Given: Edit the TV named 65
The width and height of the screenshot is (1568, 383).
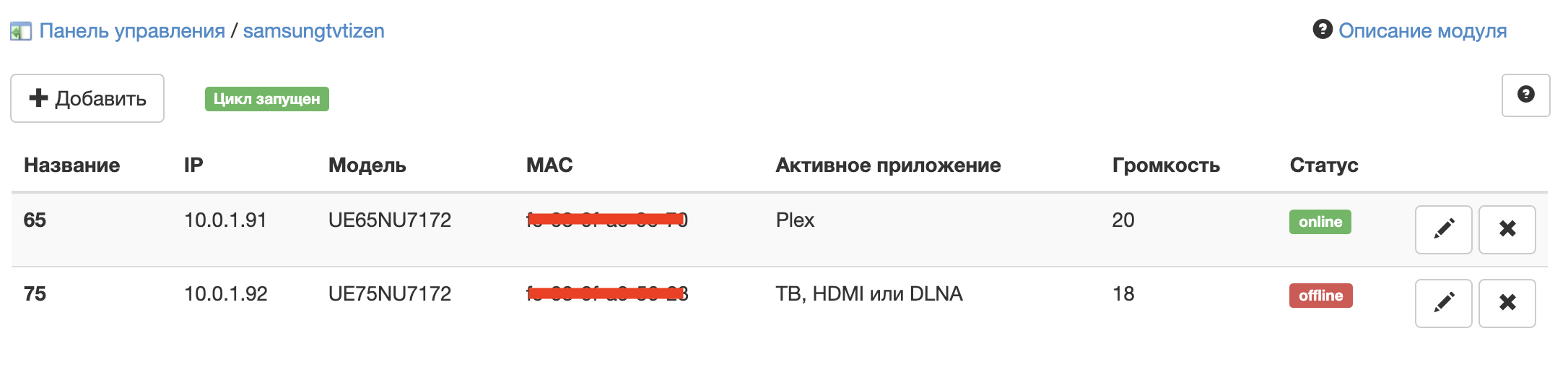Looking at the screenshot, I should (x=1443, y=230).
